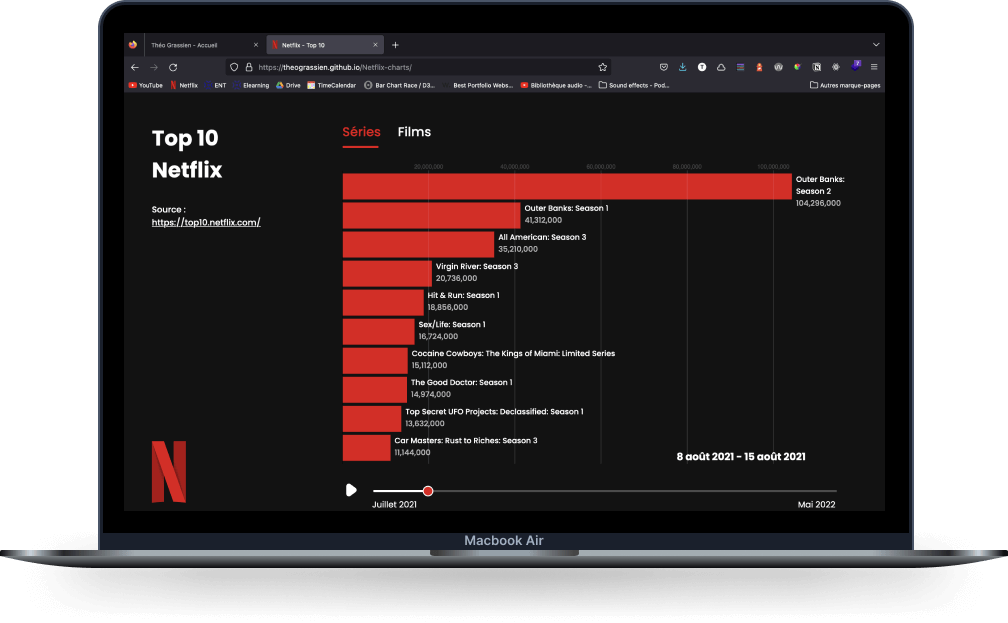1008x623 pixels.
Task: Go back to the previous page
Action: click(134, 67)
